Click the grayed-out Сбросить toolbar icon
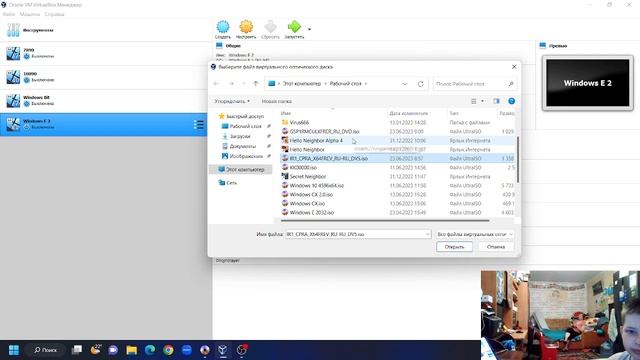Viewport: 640px width, 360px height. 270,29
